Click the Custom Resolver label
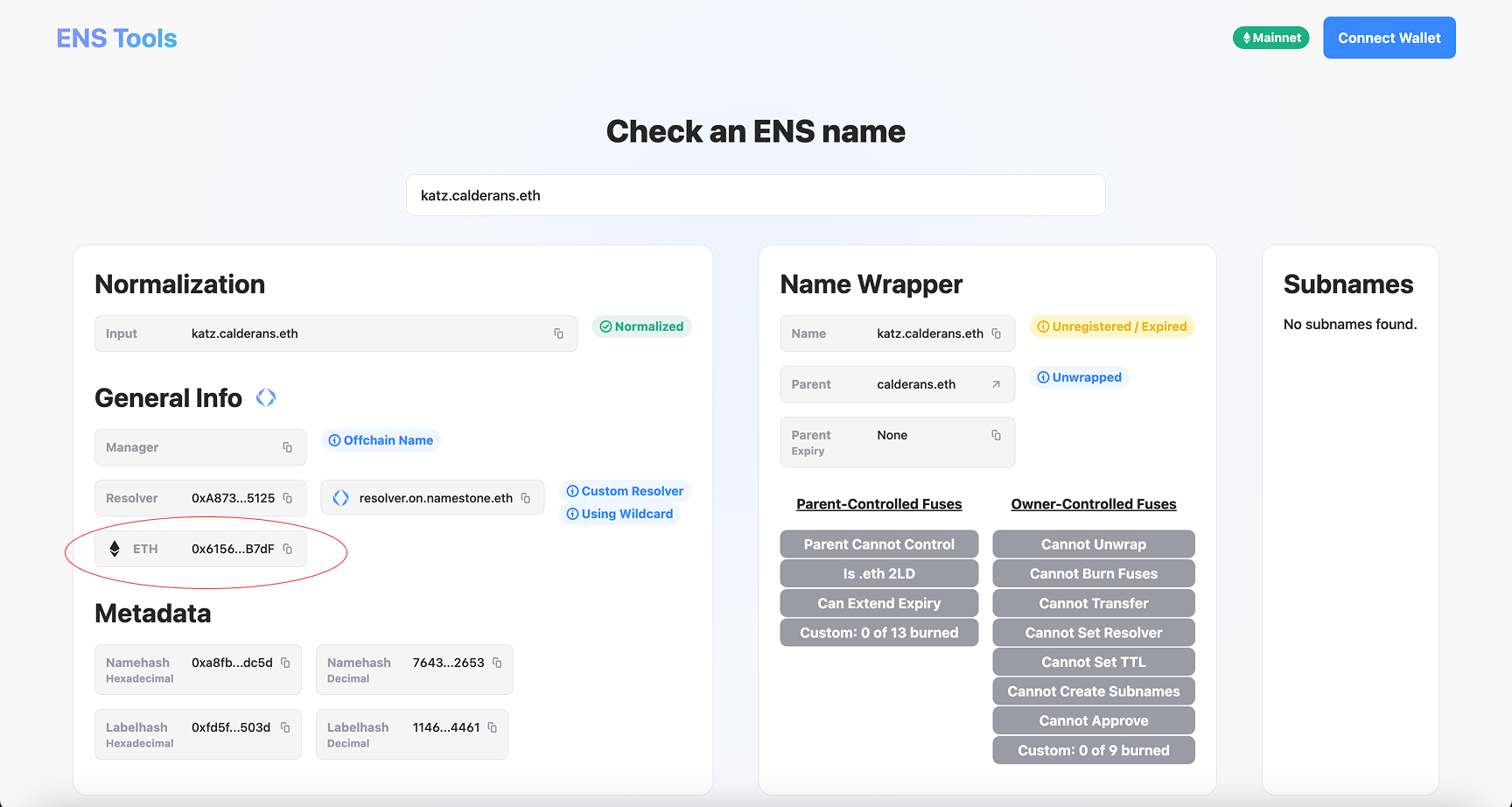The height and width of the screenshot is (807, 1512). pyautogui.click(x=633, y=491)
